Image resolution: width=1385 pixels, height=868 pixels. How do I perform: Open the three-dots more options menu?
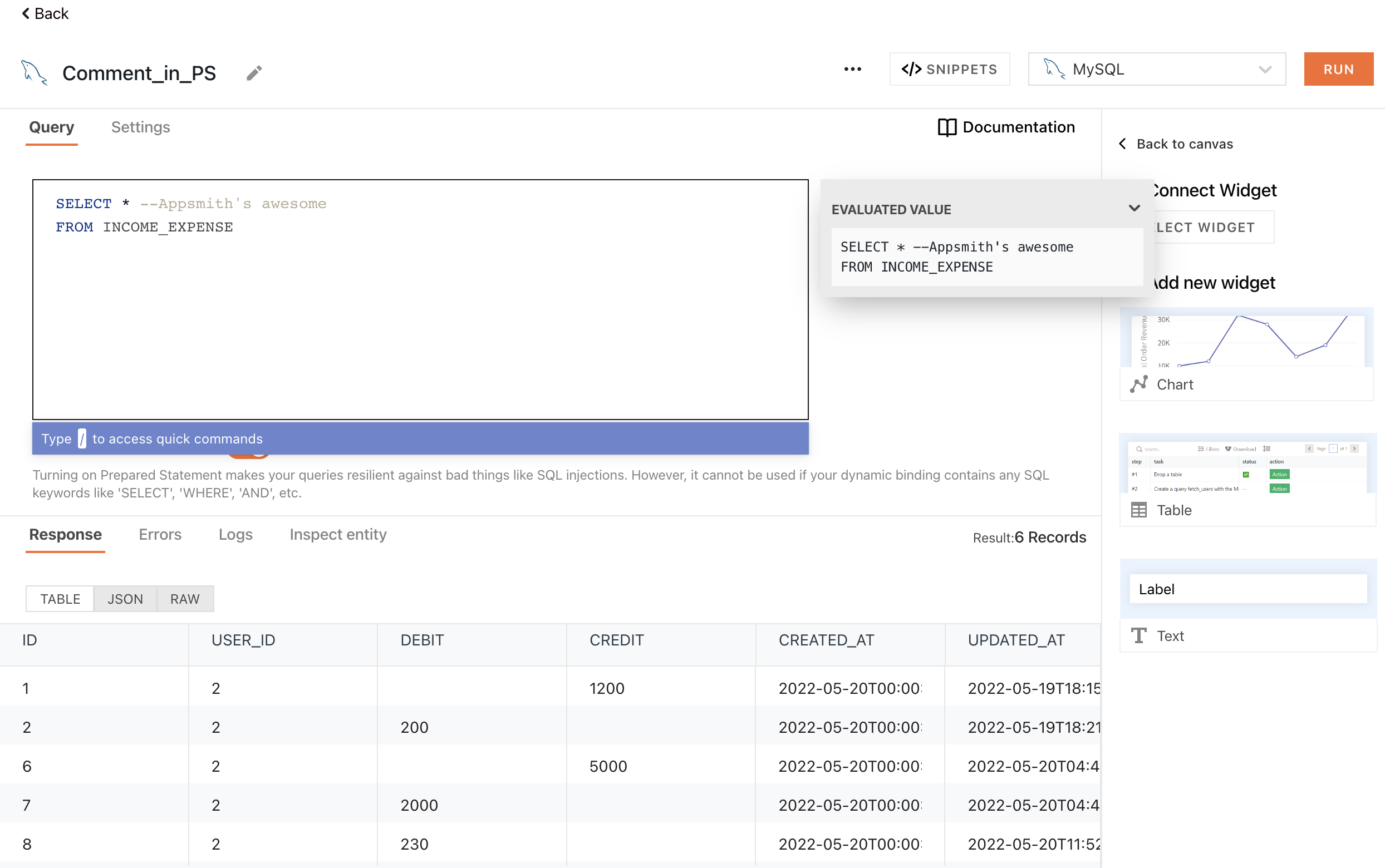[x=853, y=70]
